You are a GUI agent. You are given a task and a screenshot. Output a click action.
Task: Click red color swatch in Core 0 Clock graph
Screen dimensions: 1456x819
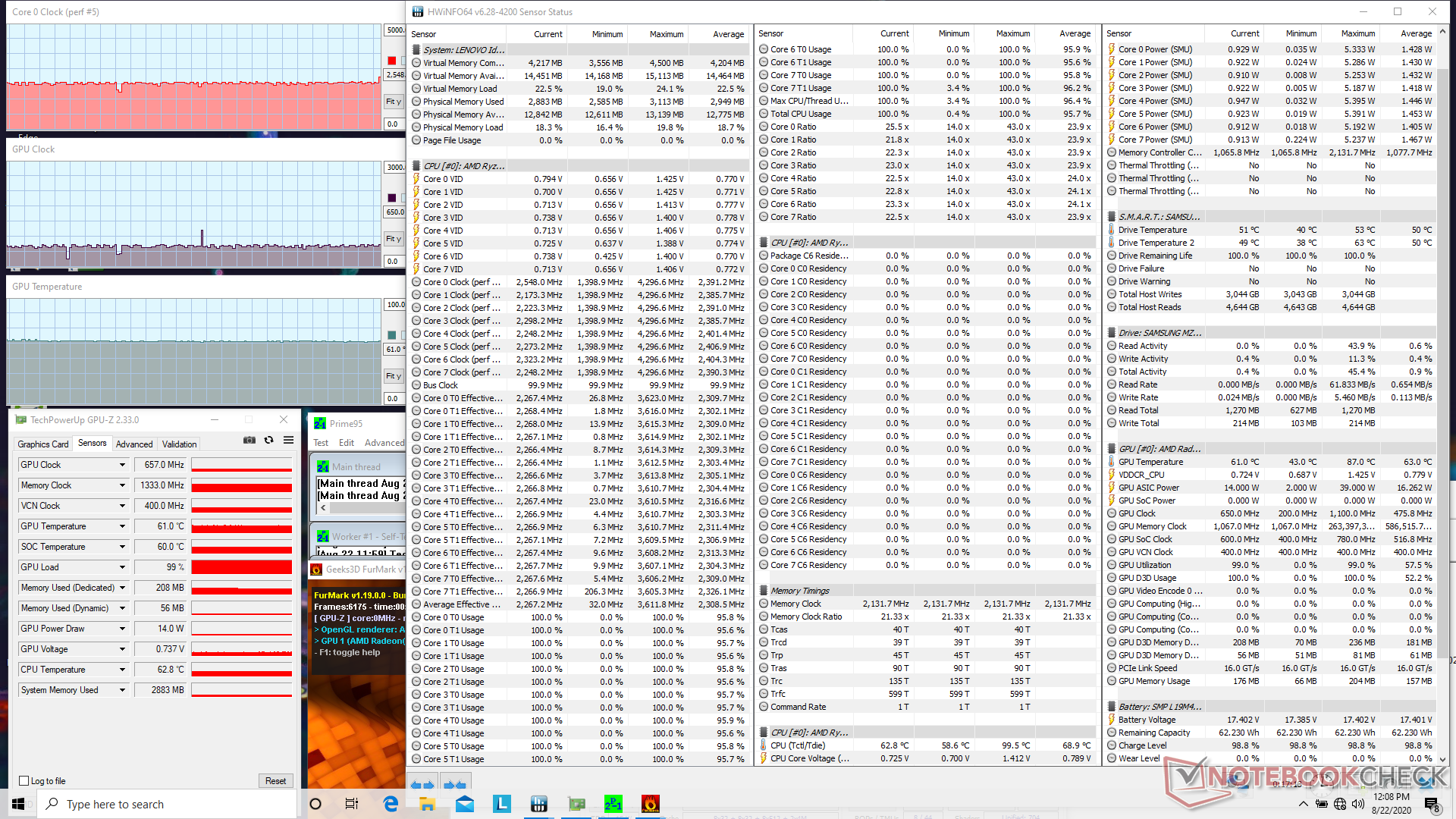click(392, 61)
